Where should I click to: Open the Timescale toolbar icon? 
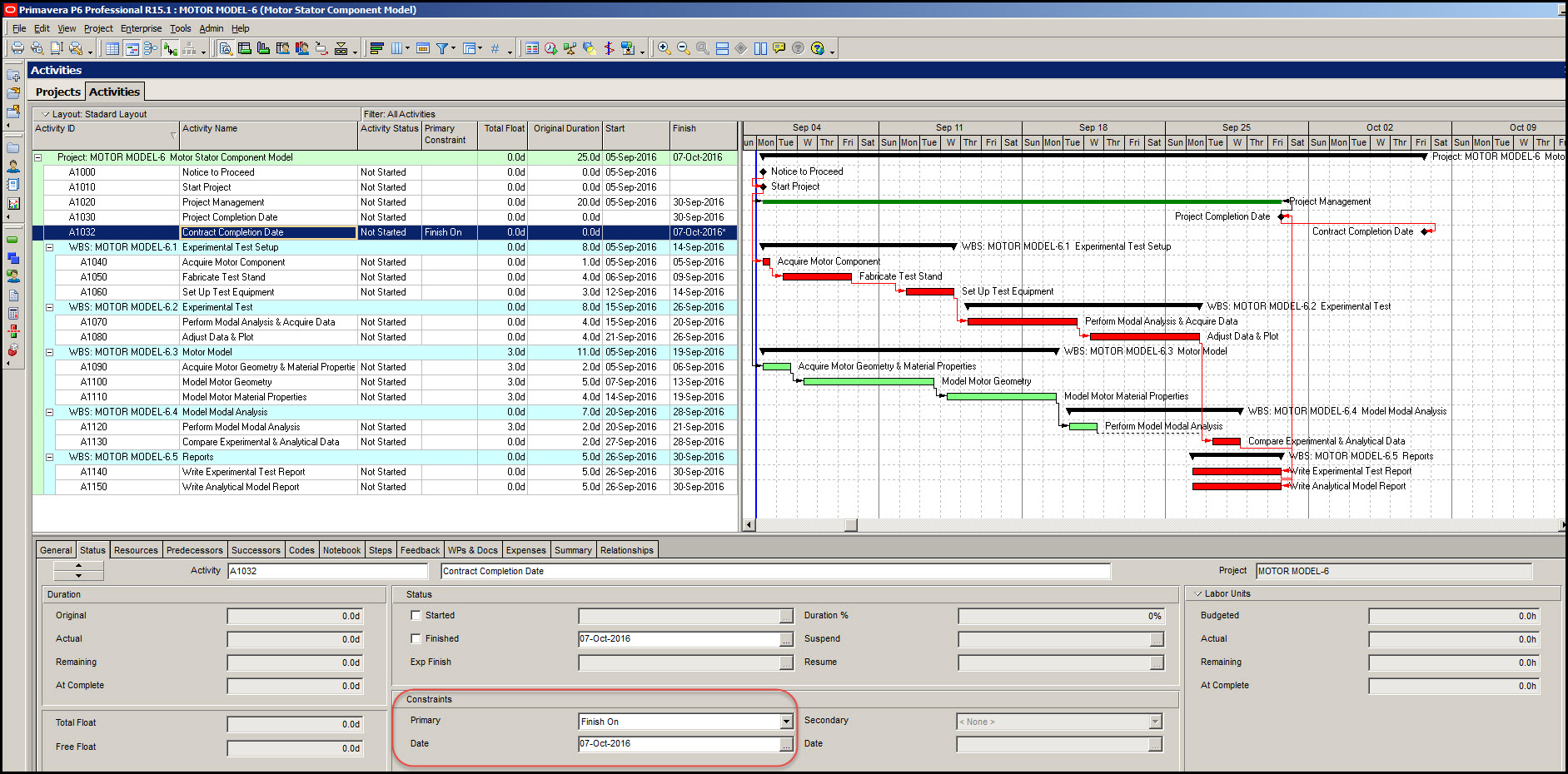click(423, 48)
